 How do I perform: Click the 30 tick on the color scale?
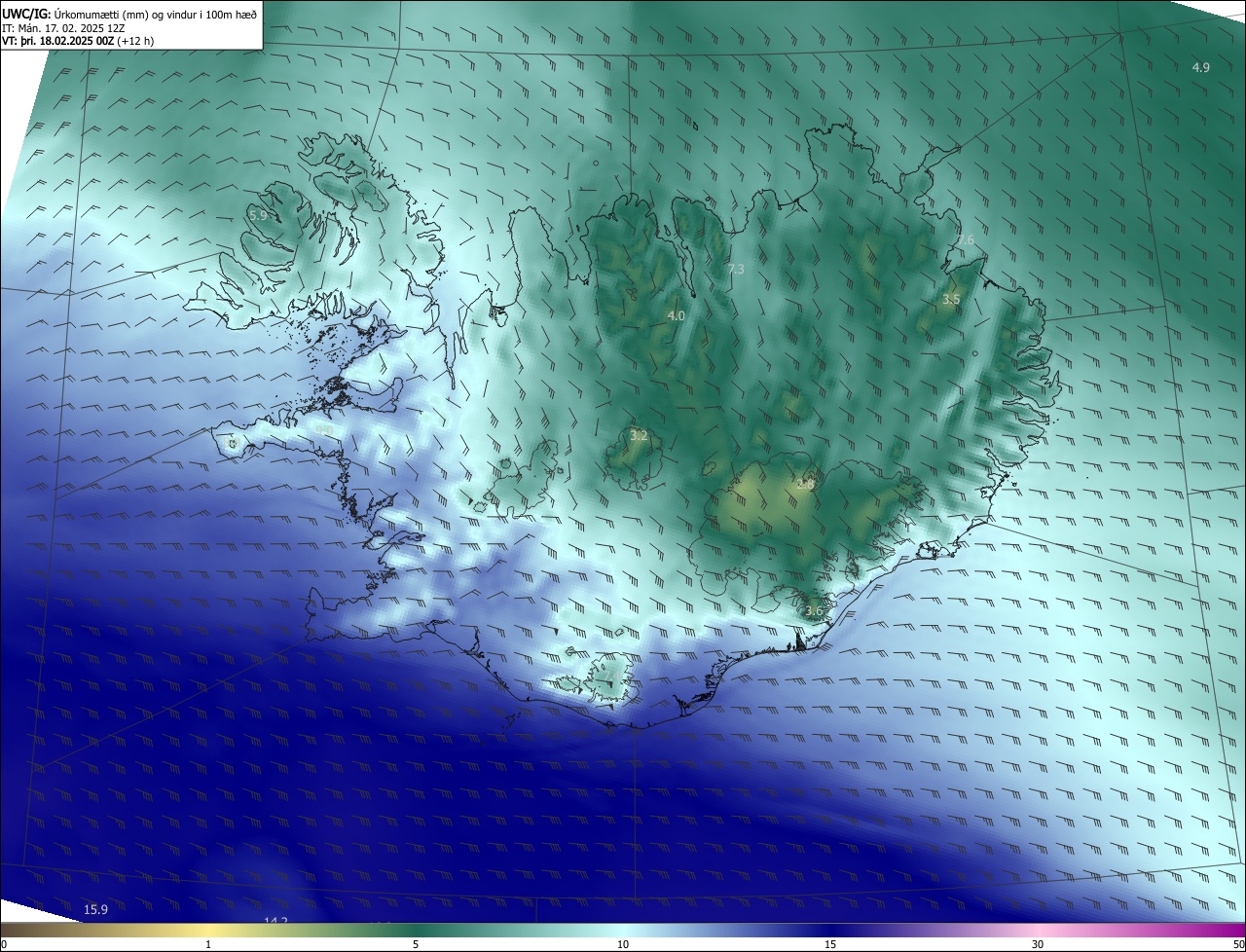click(1038, 944)
